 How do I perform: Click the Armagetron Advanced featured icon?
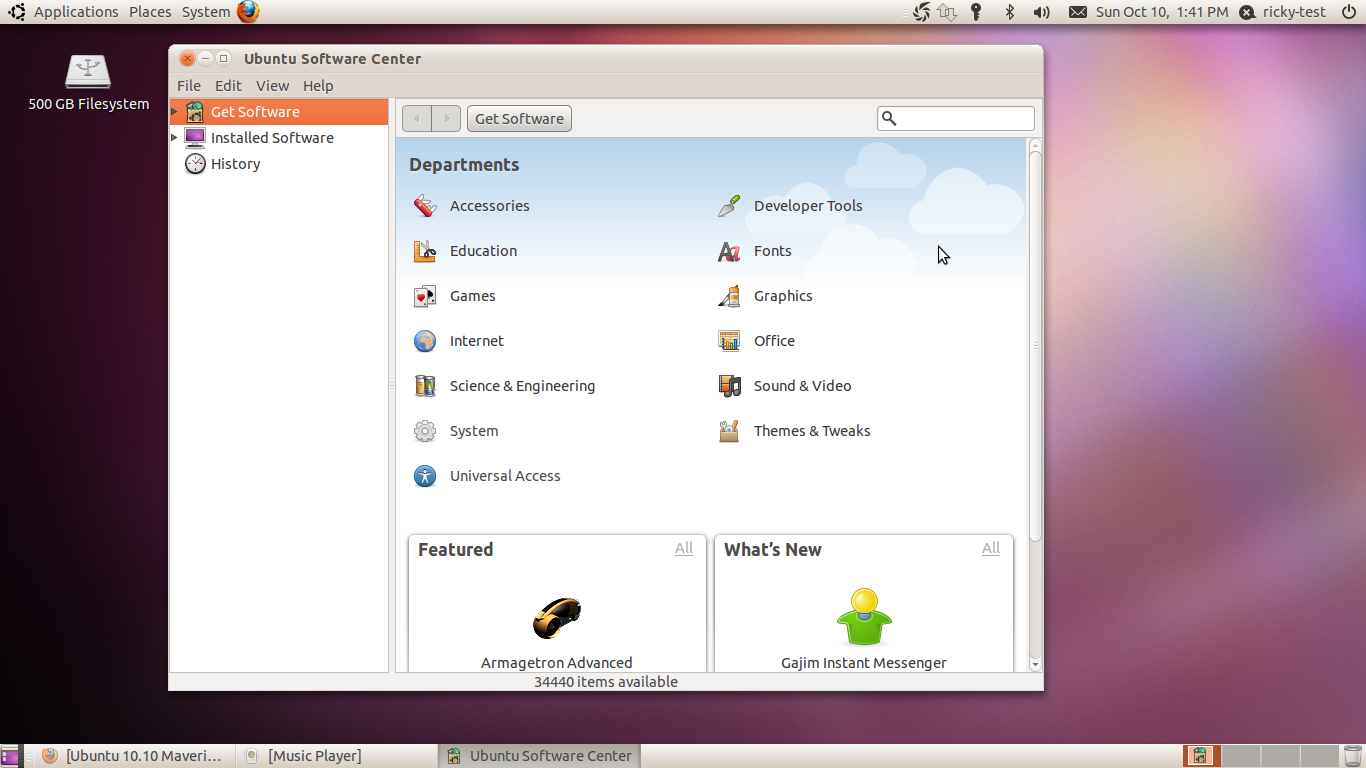click(x=557, y=618)
